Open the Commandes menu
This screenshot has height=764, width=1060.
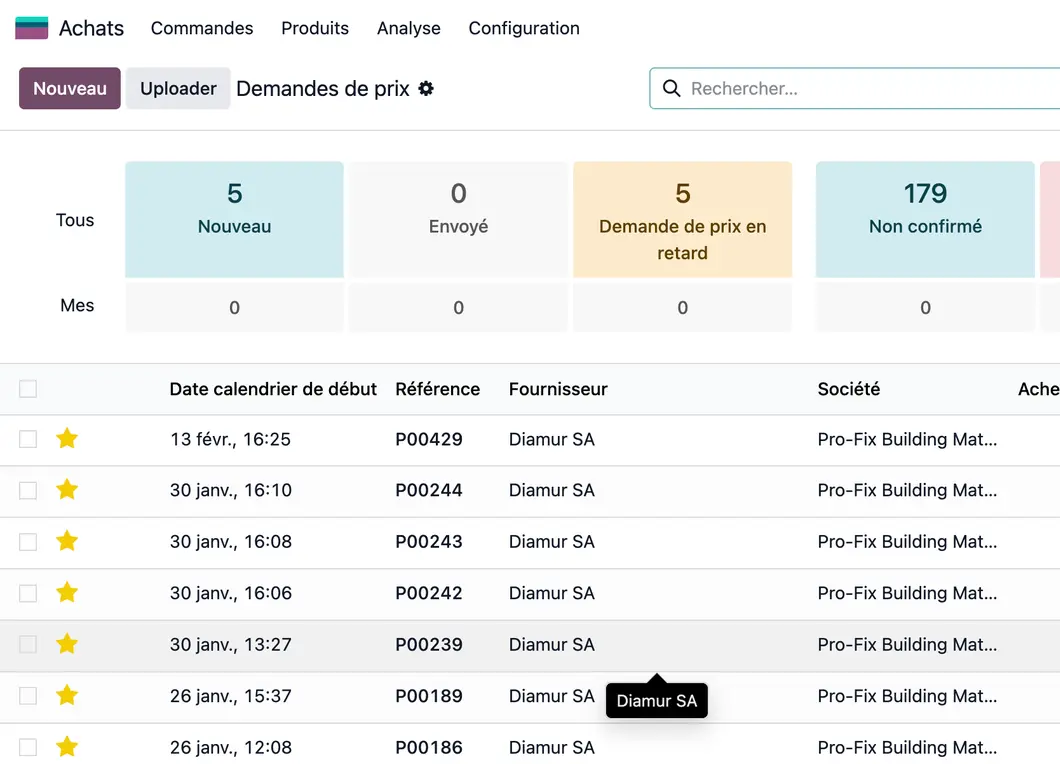coord(202,28)
